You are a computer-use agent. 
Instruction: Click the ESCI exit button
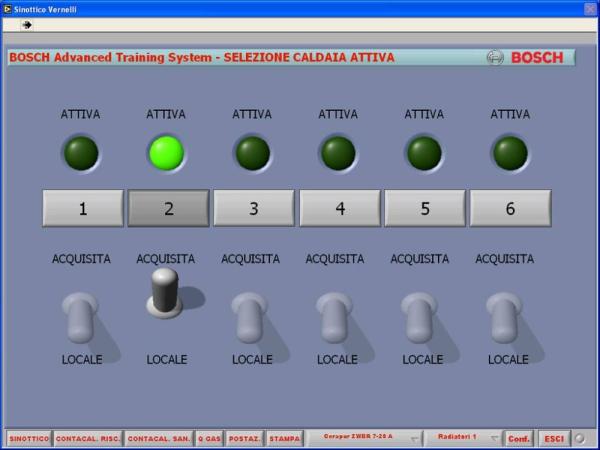pyautogui.click(x=554, y=439)
